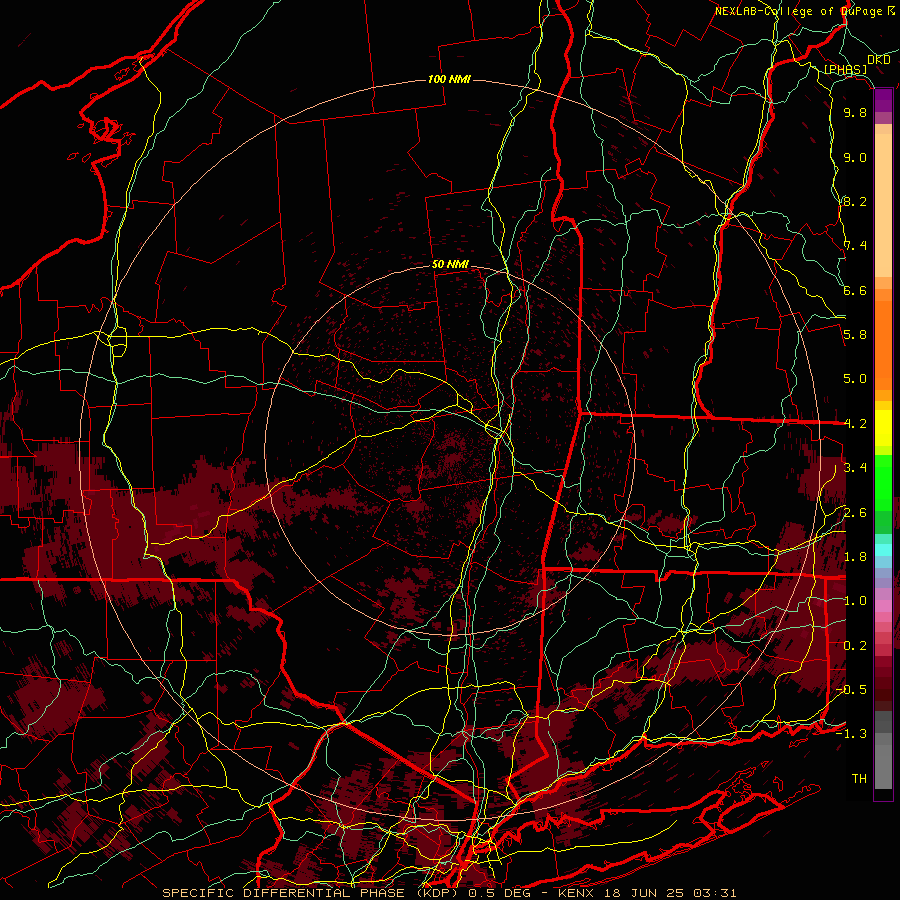This screenshot has width=900, height=900.
Task: Click the 2.6 legend value
Action: coord(855,513)
